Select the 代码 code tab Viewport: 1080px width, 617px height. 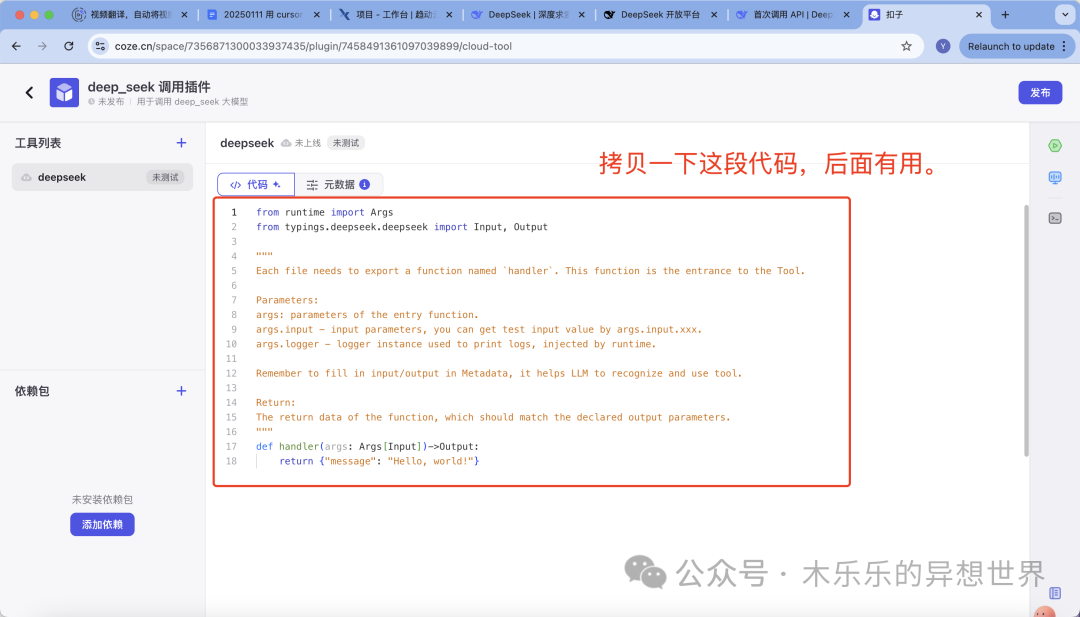pos(256,184)
